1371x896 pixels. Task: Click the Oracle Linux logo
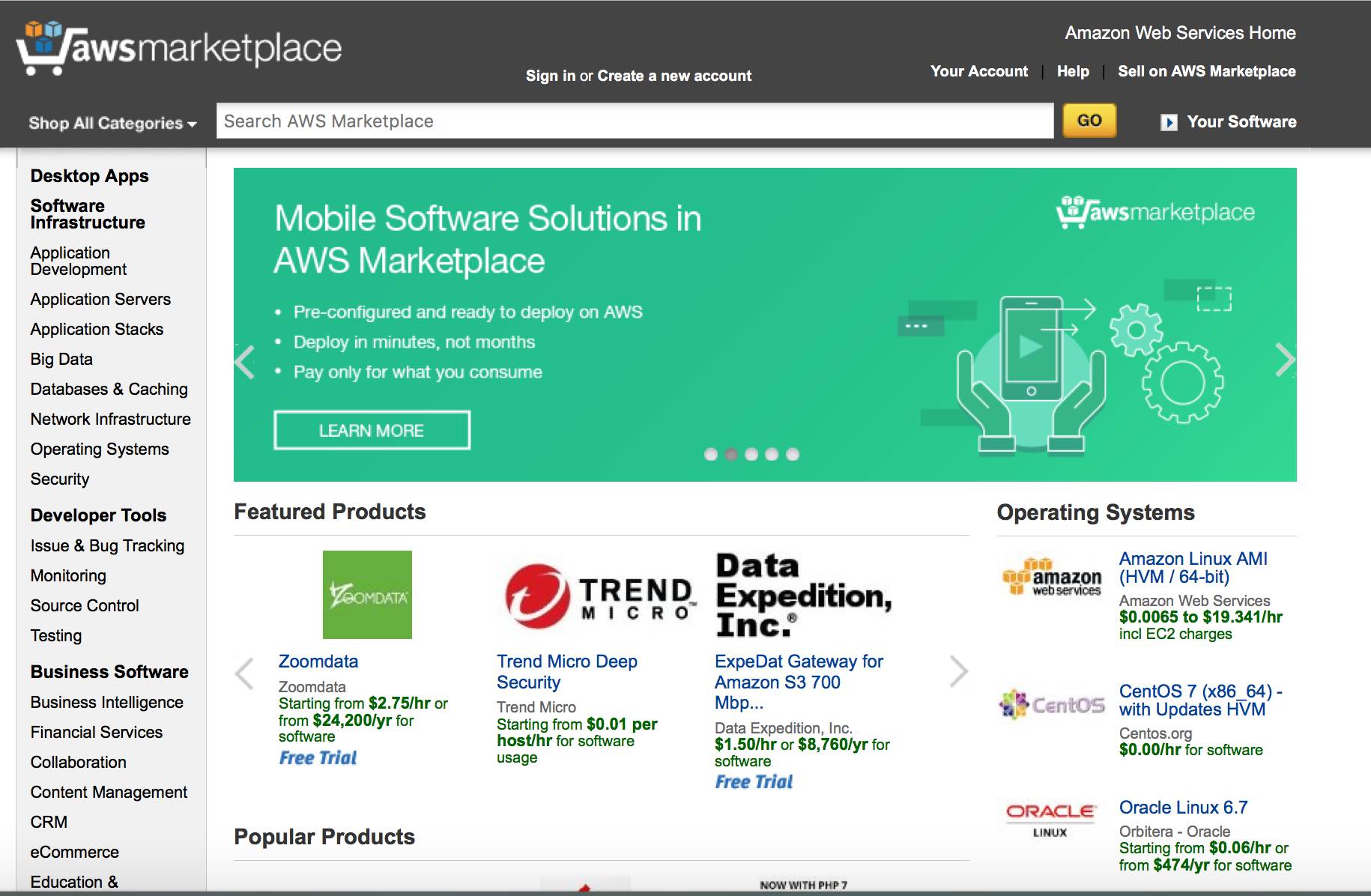(x=1050, y=817)
